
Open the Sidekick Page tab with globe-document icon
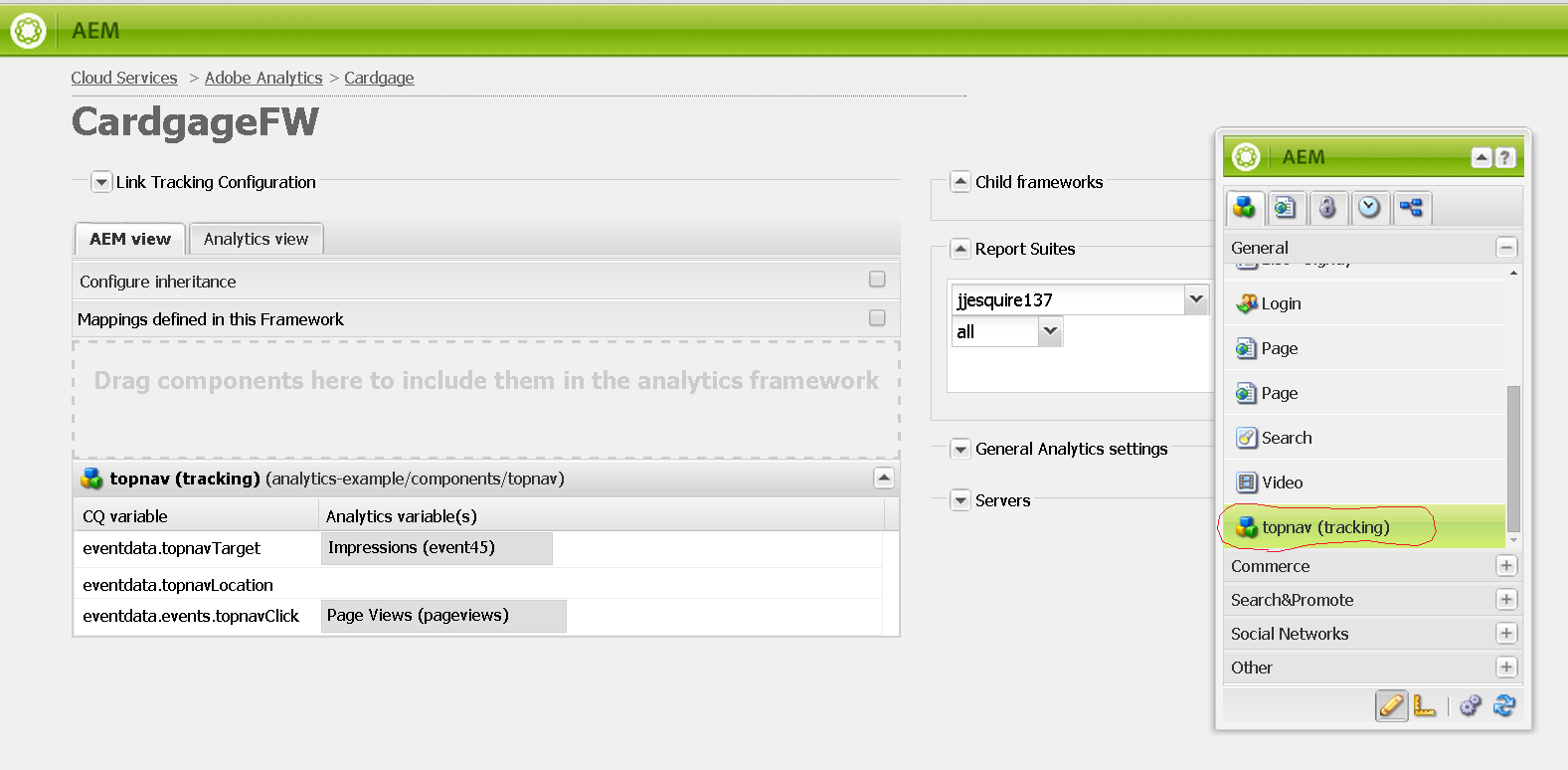pos(1286,207)
